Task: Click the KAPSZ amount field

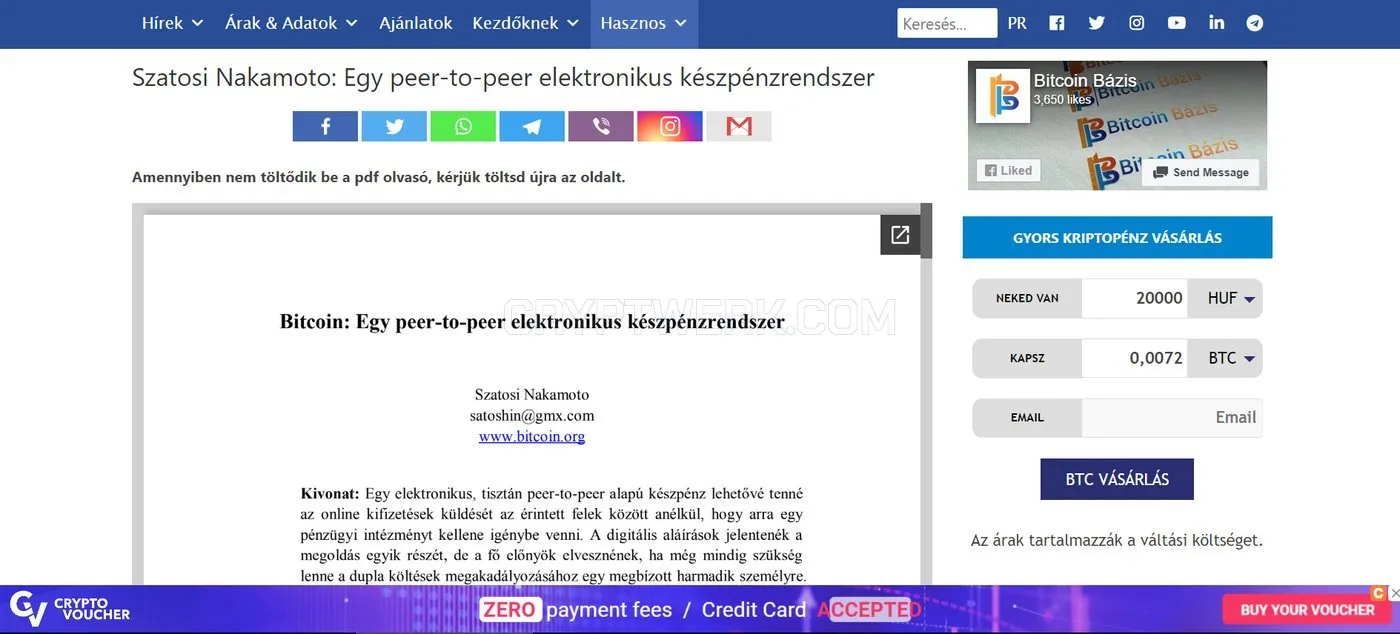Action: [x=1135, y=358]
